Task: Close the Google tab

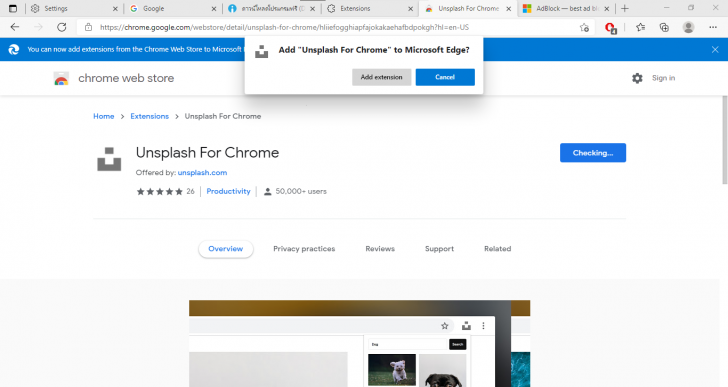Action: (x=214, y=8)
